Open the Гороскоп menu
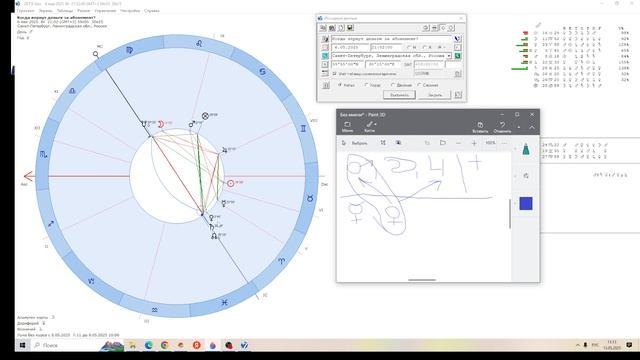 coord(26,11)
